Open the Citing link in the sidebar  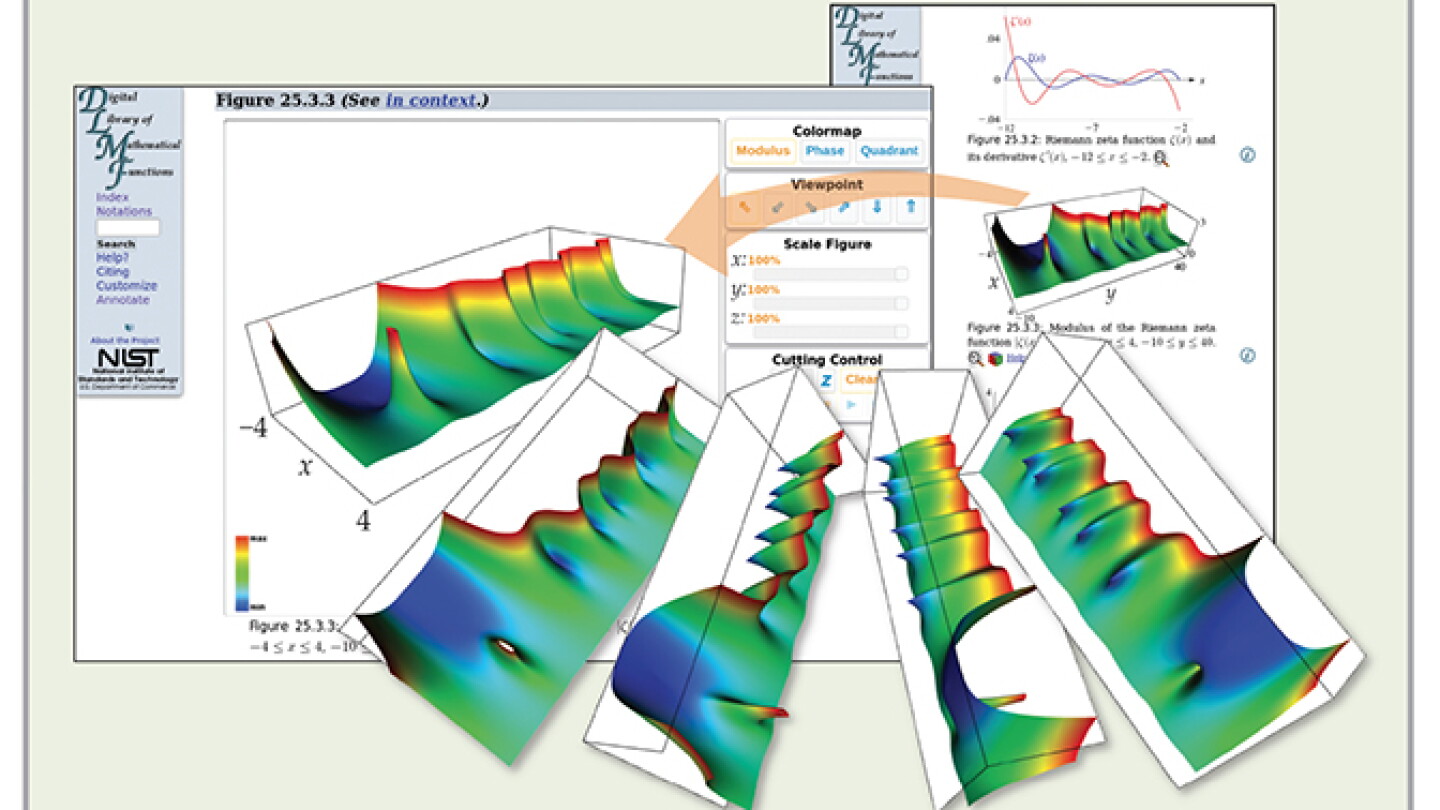113,272
